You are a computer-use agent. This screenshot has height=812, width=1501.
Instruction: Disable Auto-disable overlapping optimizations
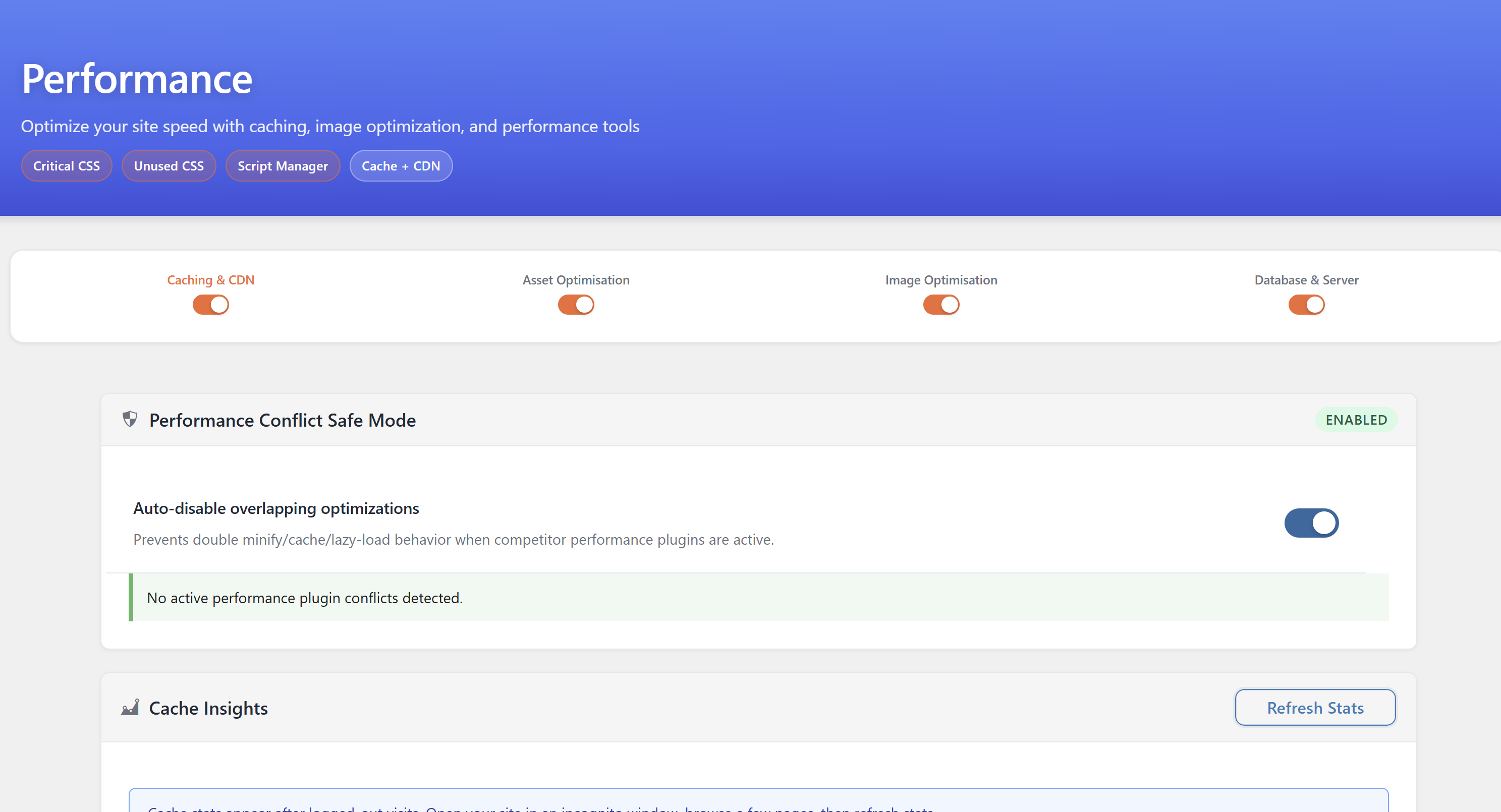[1311, 523]
